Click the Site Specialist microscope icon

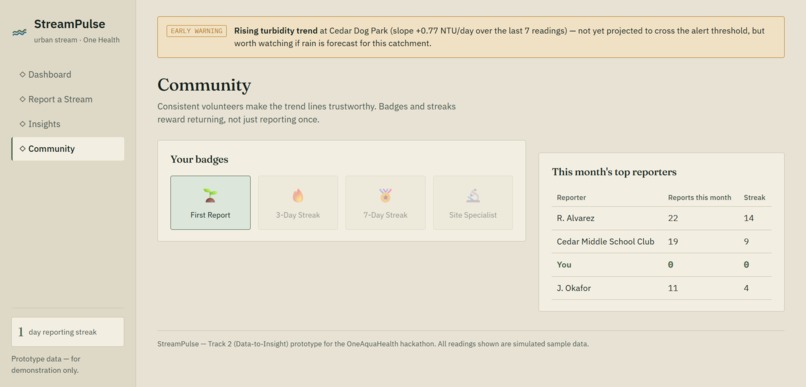click(473, 196)
